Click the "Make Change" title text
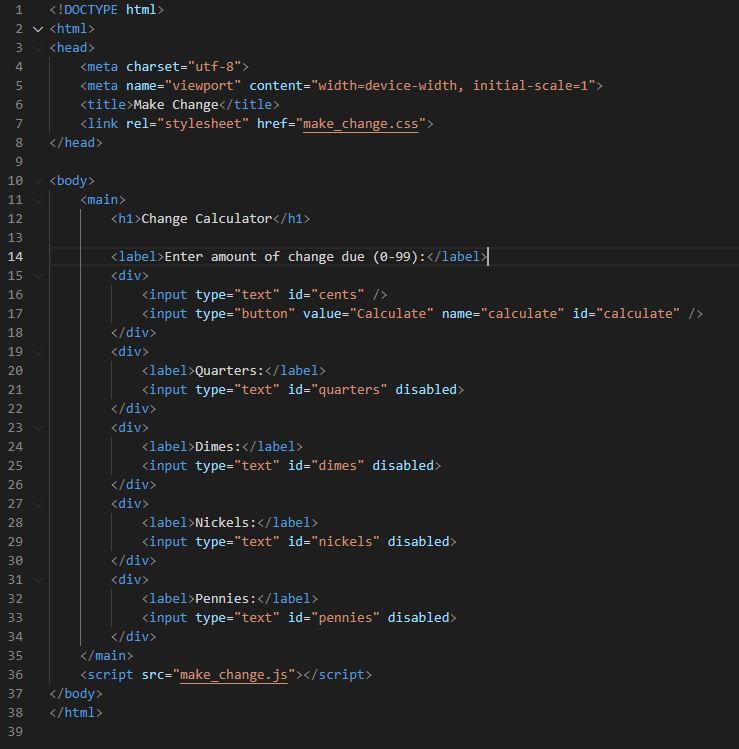Screen dimensions: 739x749 176,105
